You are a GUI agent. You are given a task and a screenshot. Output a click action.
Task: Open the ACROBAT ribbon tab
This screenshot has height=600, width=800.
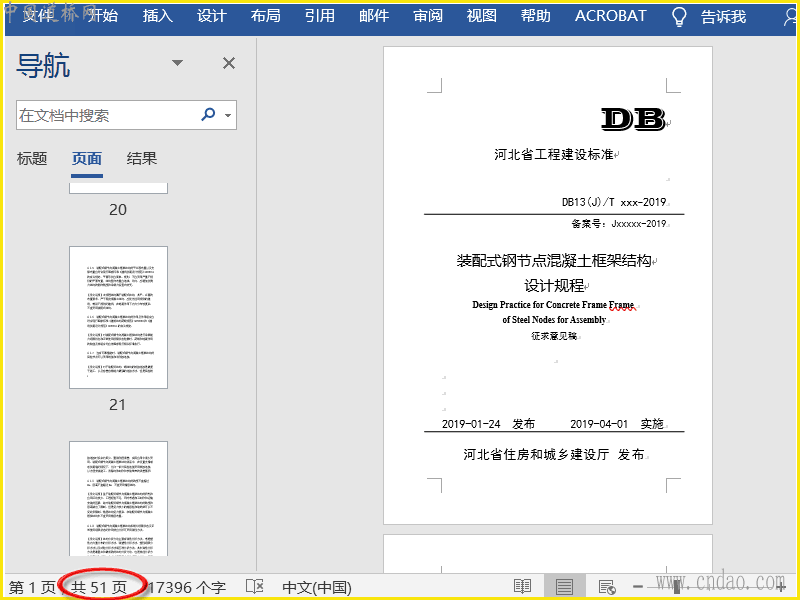click(611, 16)
